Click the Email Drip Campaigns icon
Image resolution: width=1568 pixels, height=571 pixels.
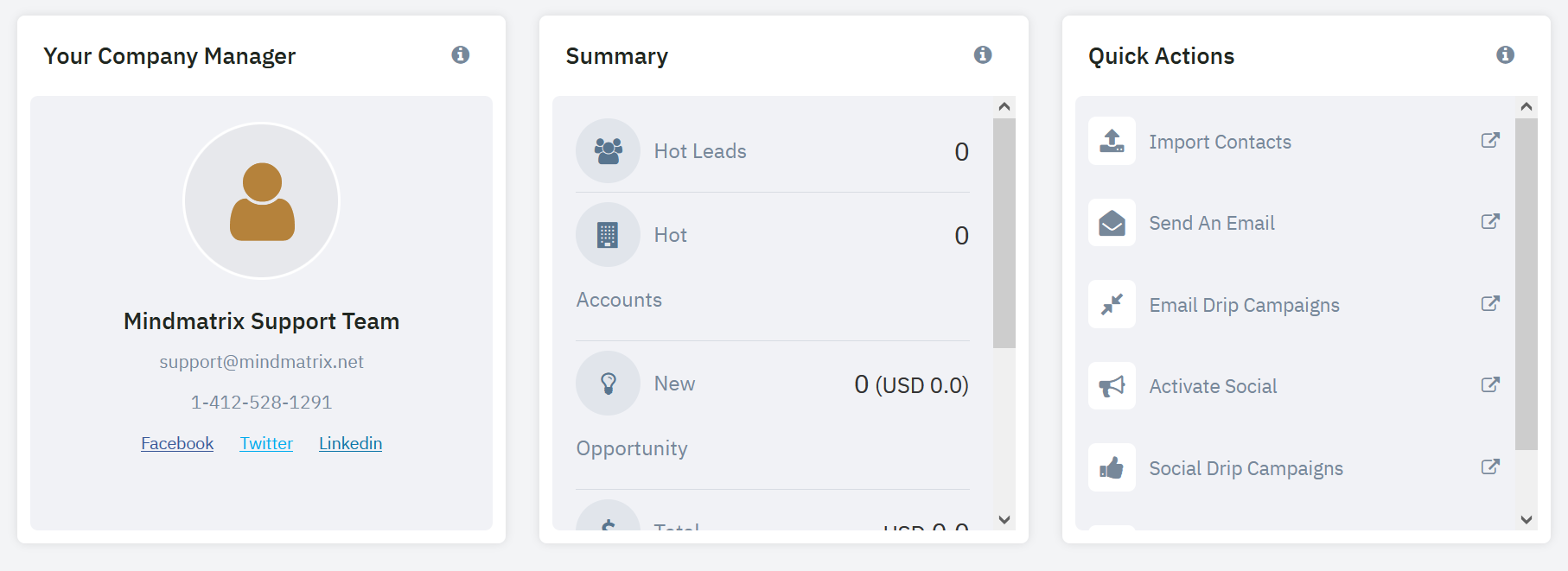1112,304
